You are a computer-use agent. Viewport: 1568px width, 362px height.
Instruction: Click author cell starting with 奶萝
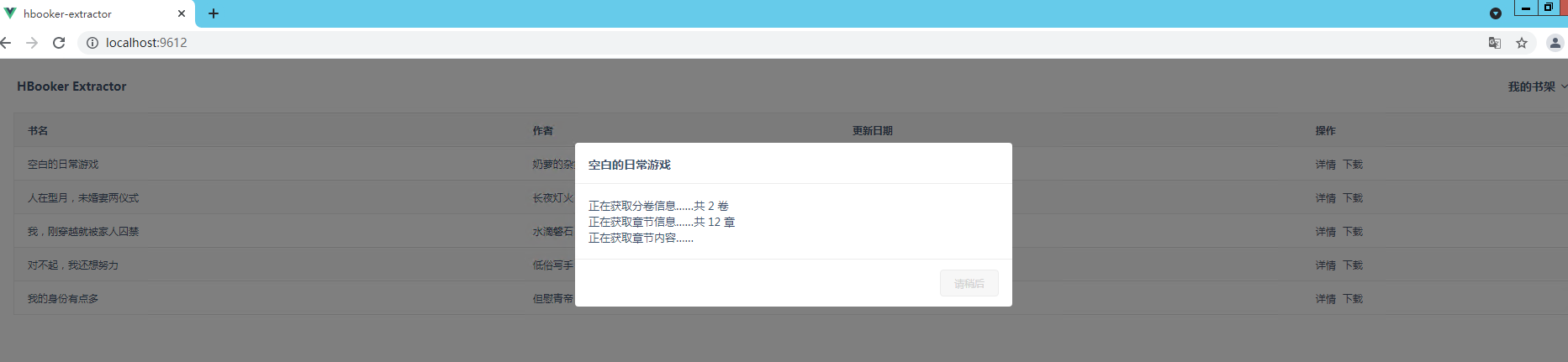click(x=553, y=165)
